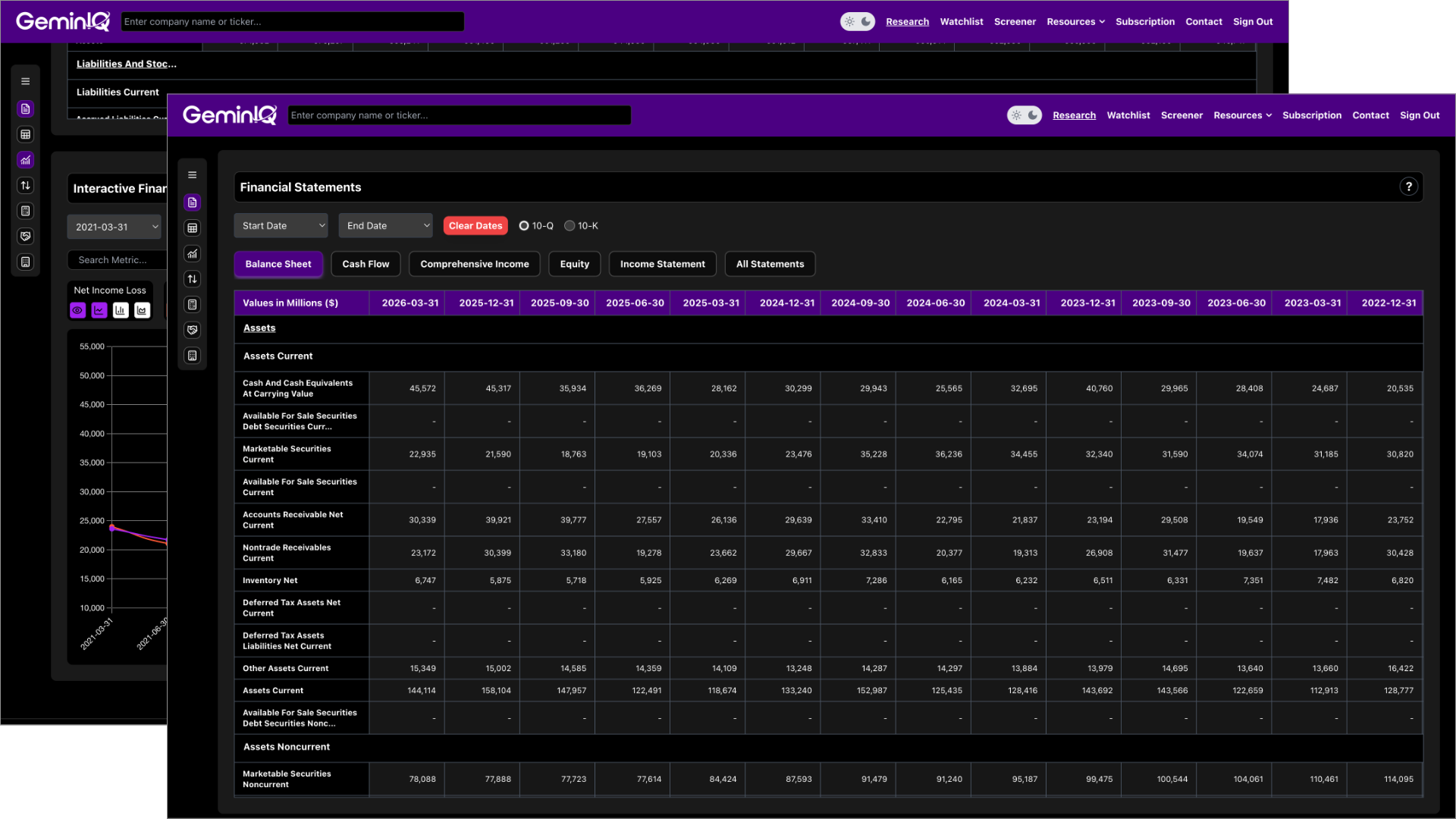Click the handshake icon in back window sidebar
This screenshot has height=819, width=1456.
coord(26,237)
